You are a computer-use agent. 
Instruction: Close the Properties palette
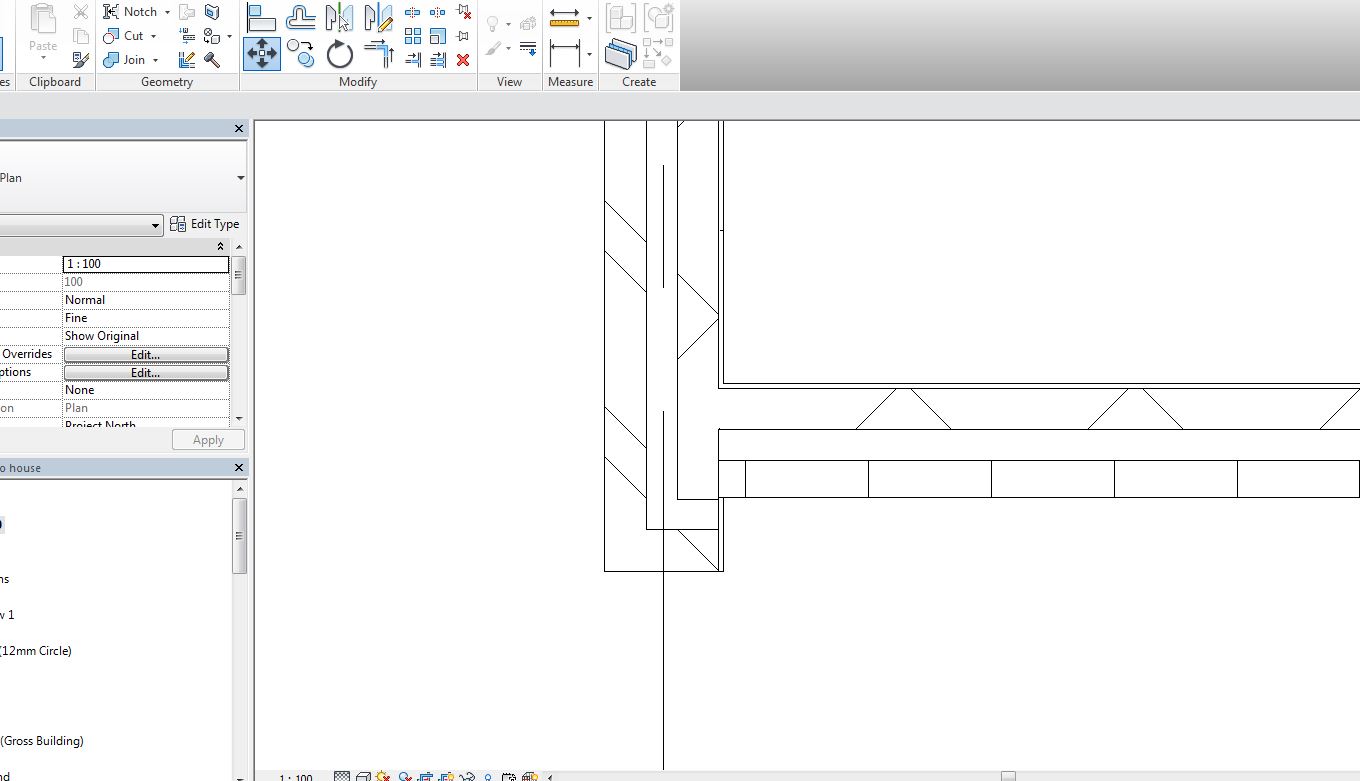pyautogui.click(x=239, y=129)
